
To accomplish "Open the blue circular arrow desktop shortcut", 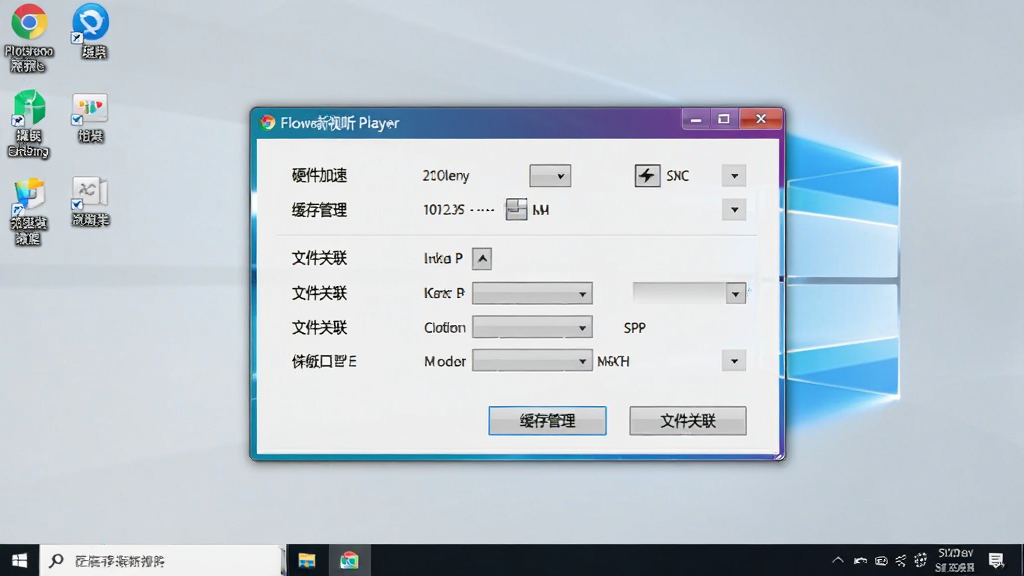I will click(x=90, y=22).
